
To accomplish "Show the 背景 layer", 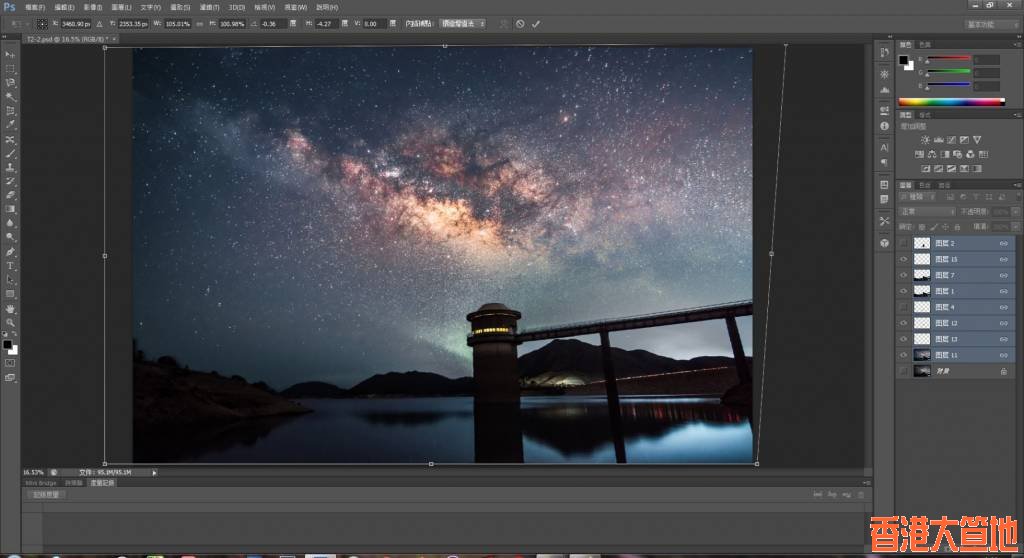I will (x=904, y=371).
